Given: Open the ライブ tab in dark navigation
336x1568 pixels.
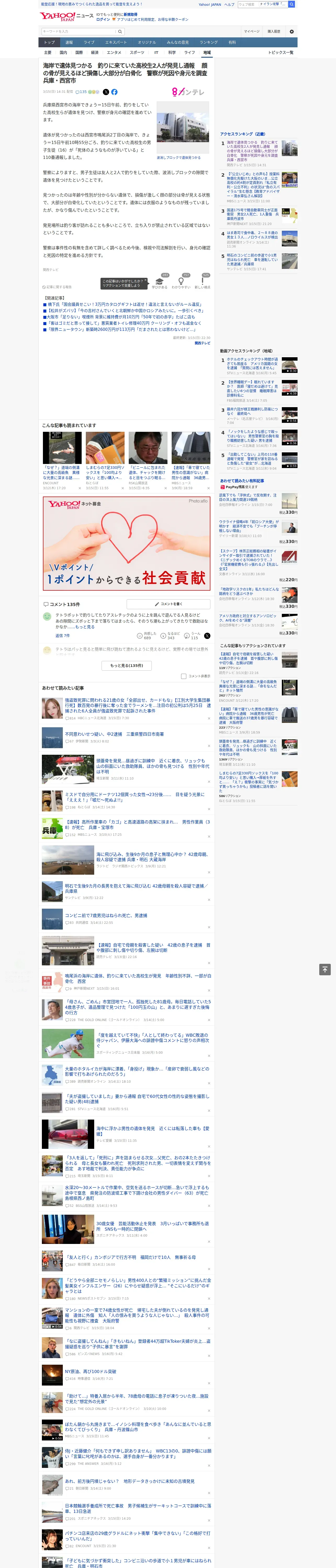Looking at the screenshot, I should 89,43.
